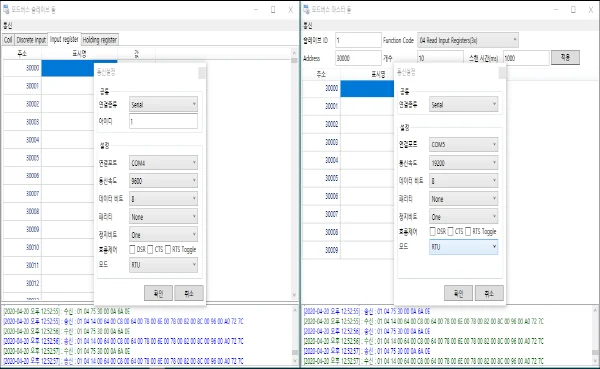
Task: Toggle RTS Toggle in the master dialog
Action: click(x=468, y=231)
